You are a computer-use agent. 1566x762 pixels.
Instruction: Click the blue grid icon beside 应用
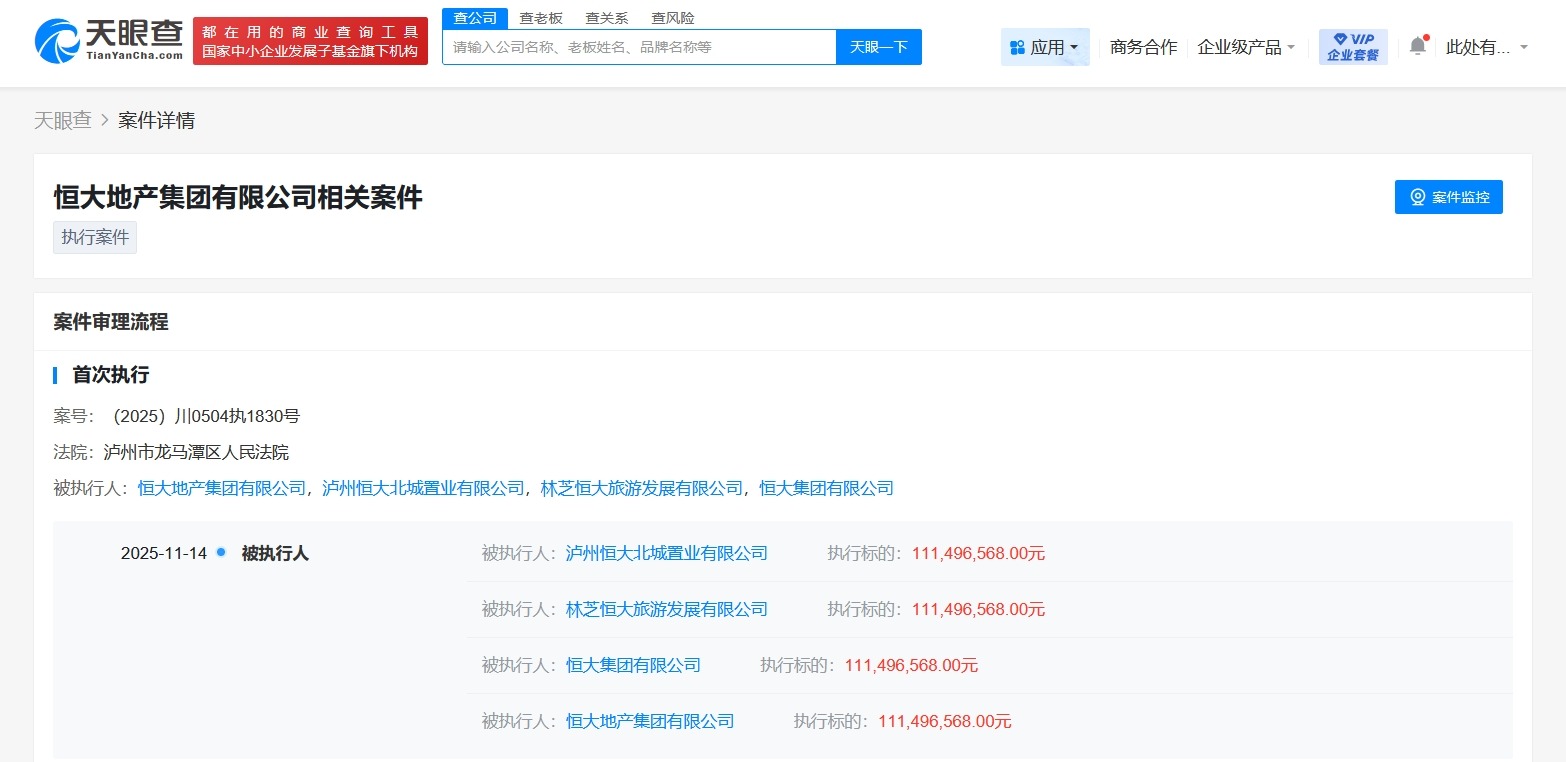[x=1016, y=46]
